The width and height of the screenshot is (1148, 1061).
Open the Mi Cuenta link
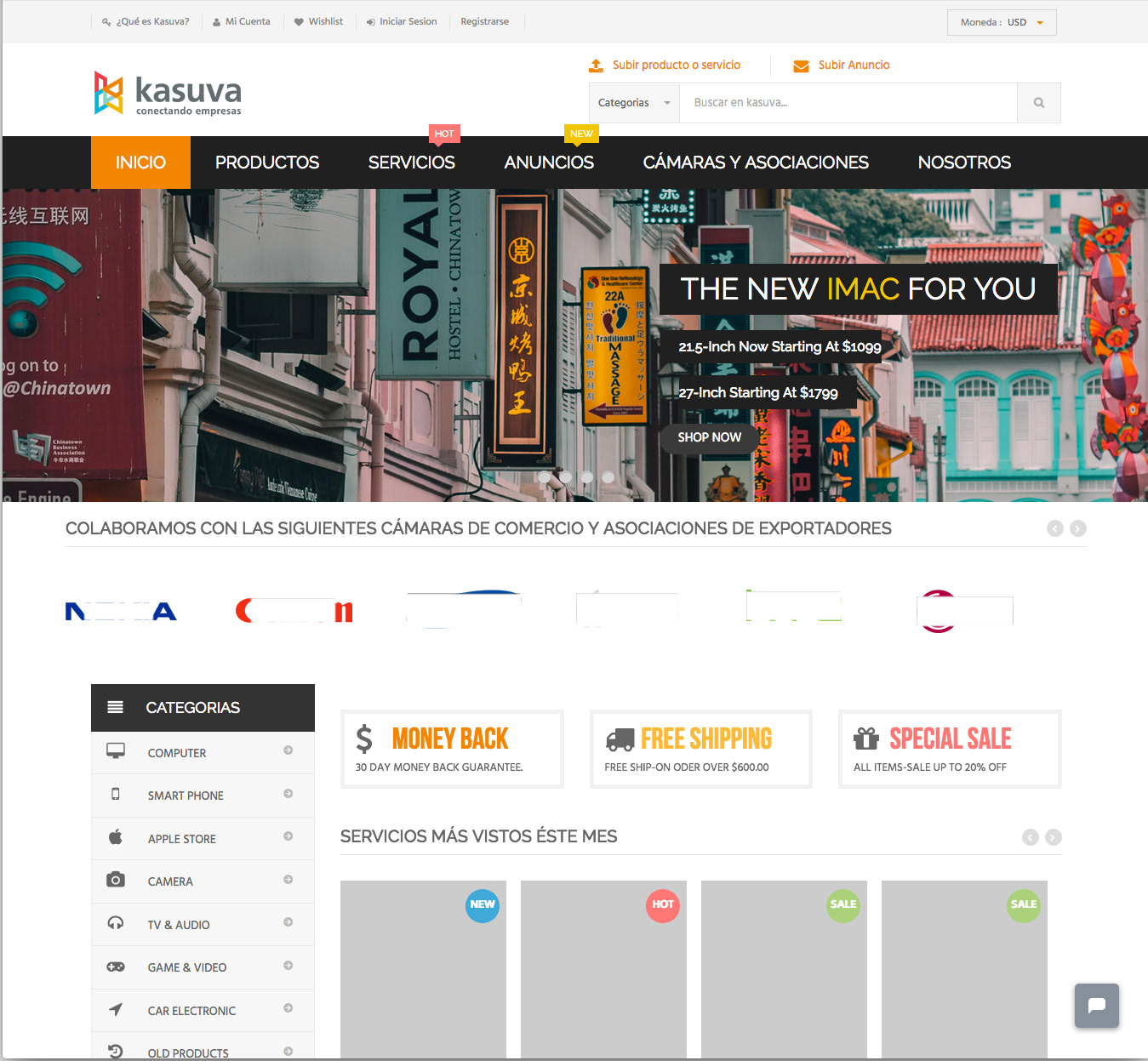tap(242, 22)
